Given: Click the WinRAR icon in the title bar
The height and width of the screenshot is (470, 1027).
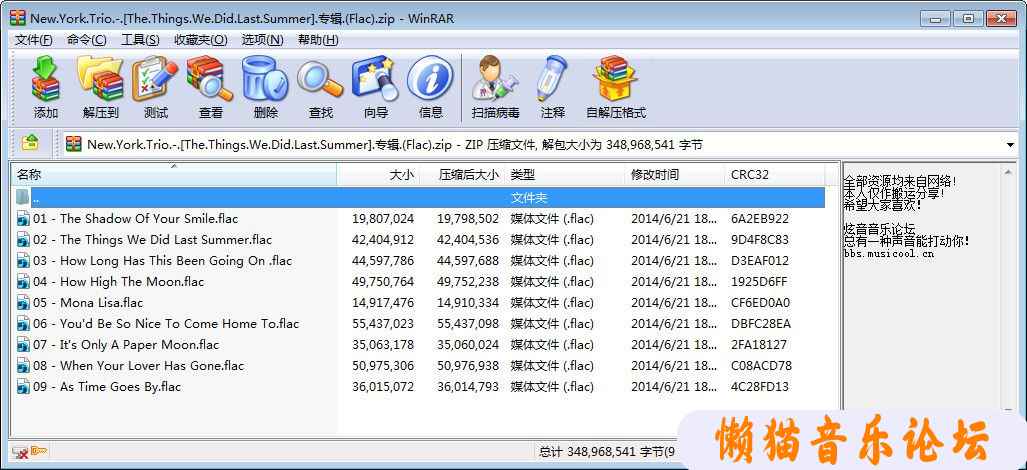Looking at the screenshot, I should [x=18, y=18].
